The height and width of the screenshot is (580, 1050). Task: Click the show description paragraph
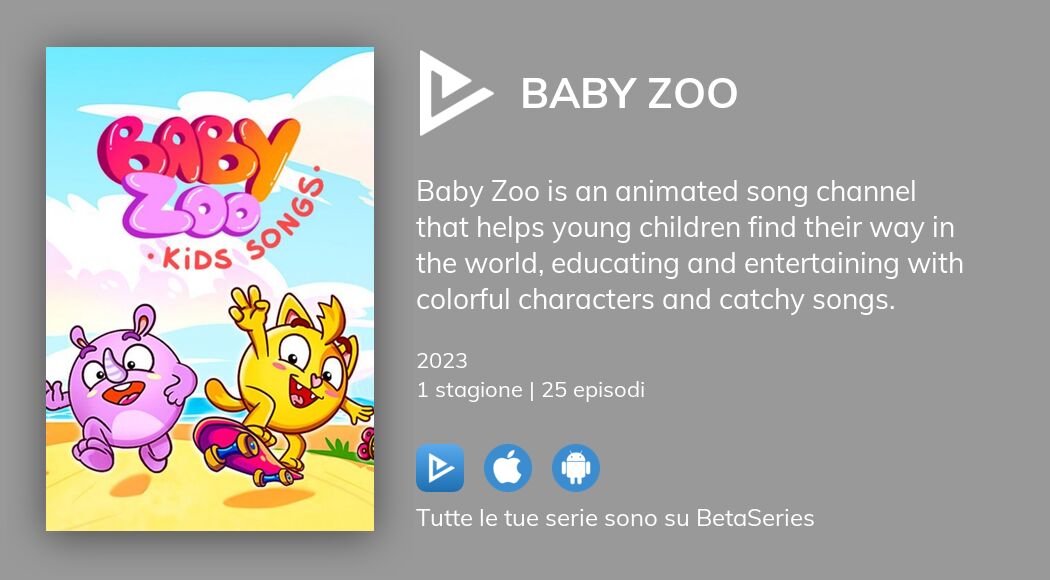690,245
